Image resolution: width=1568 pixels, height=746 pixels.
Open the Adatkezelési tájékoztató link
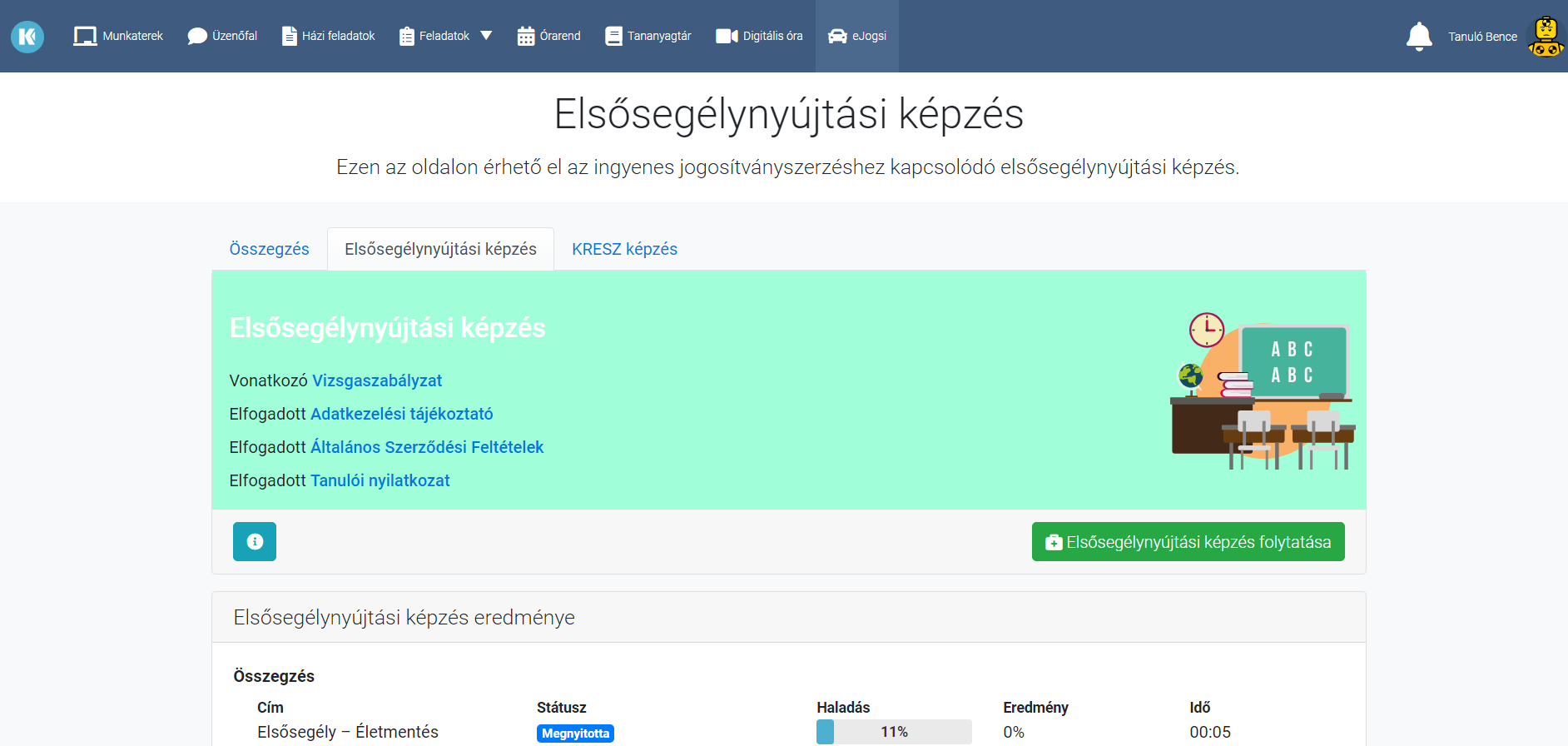(x=402, y=414)
